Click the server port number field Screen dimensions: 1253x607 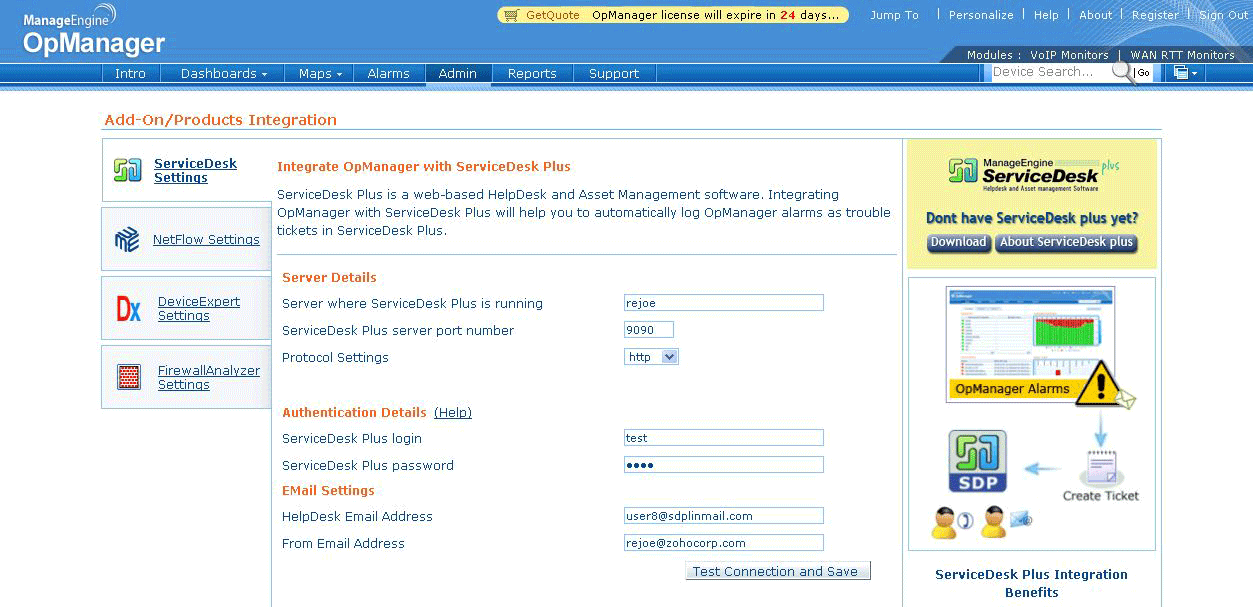[x=649, y=330]
